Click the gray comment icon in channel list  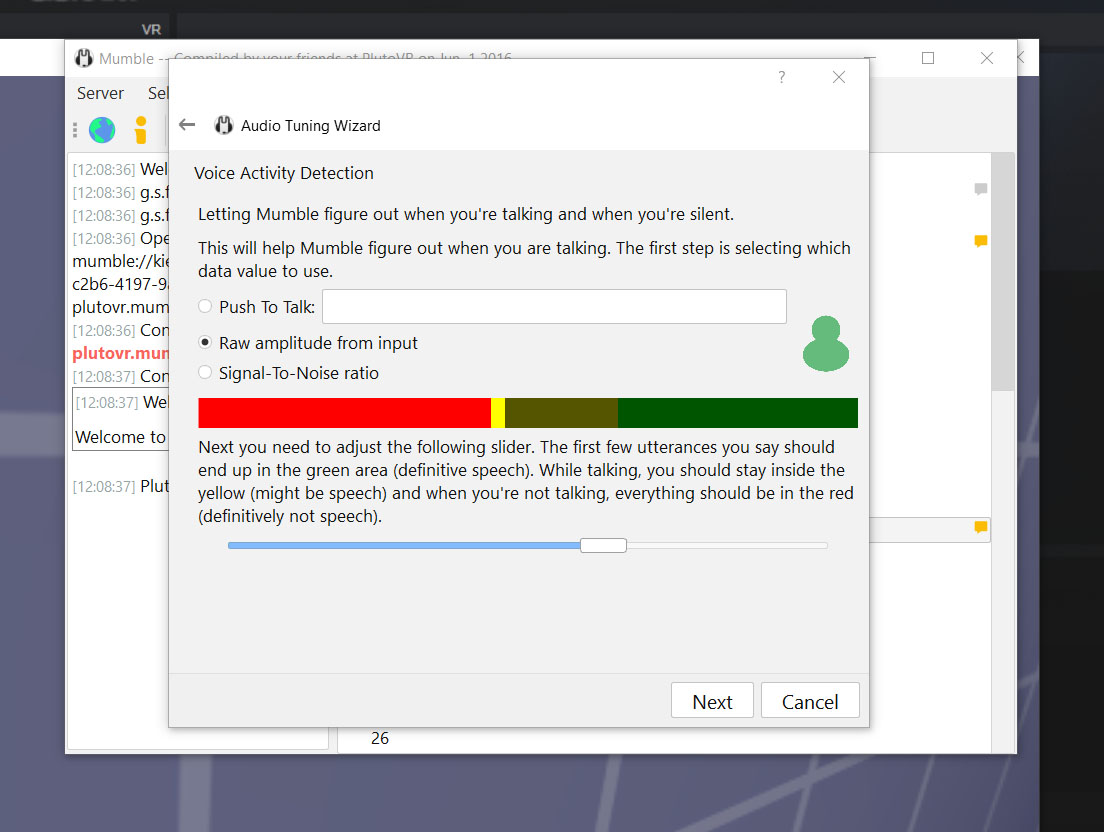pyautogui.click(x=980, y=189)
